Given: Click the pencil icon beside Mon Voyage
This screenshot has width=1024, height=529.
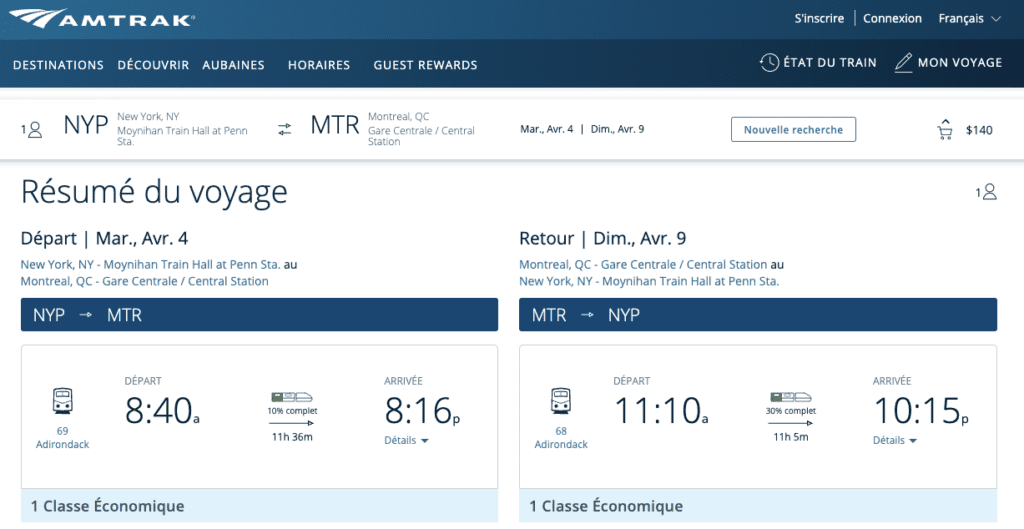Looking at the screenshot, I should click(x=903, y=63).
